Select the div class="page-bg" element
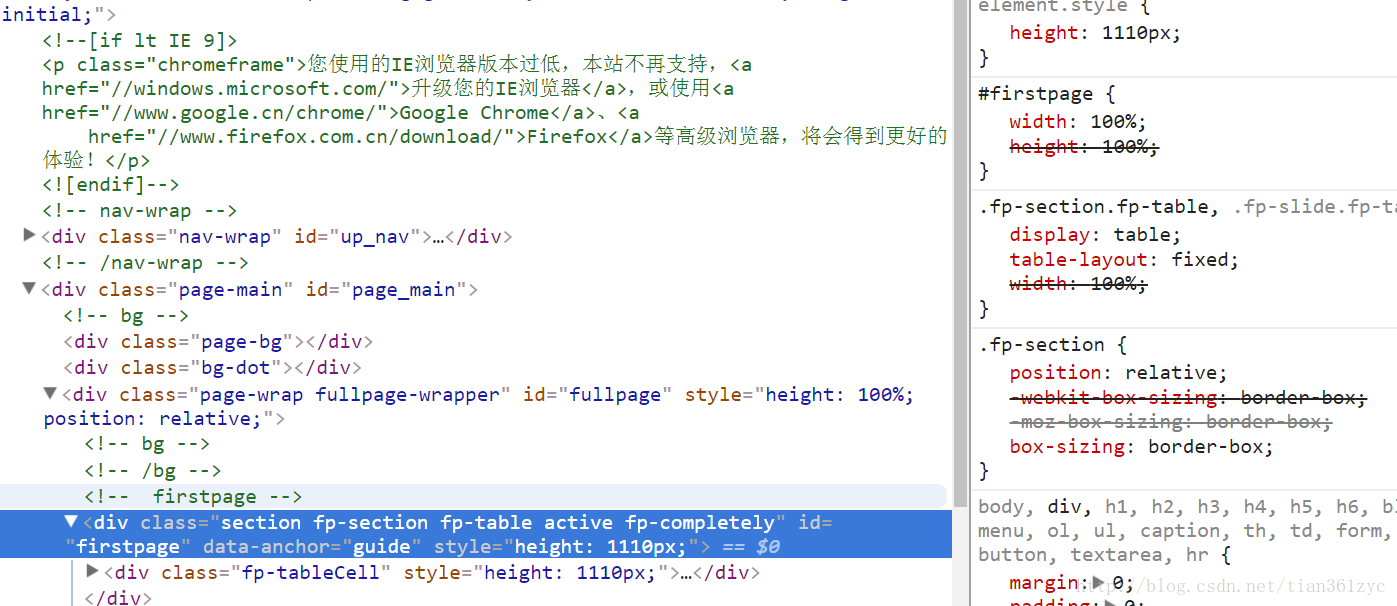The image size is (1397, 606). 218,342
